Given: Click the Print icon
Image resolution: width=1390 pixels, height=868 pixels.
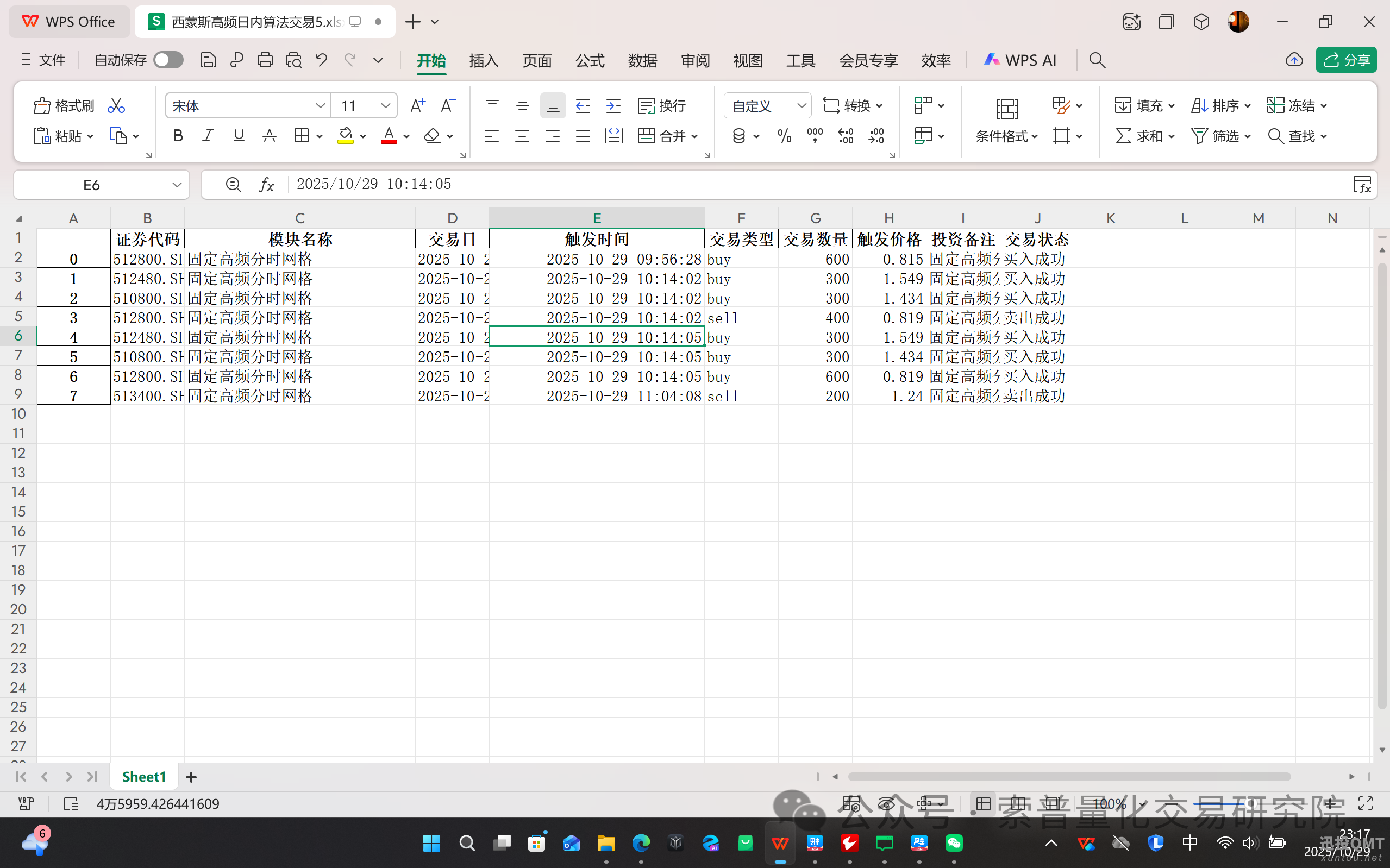Looking at the screenshot, I should [265, 60].
